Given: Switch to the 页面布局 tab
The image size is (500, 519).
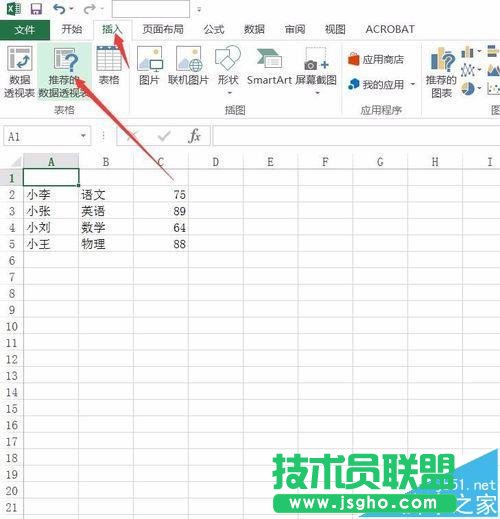Looking at the screenshot, I should [x=163, y=30].
